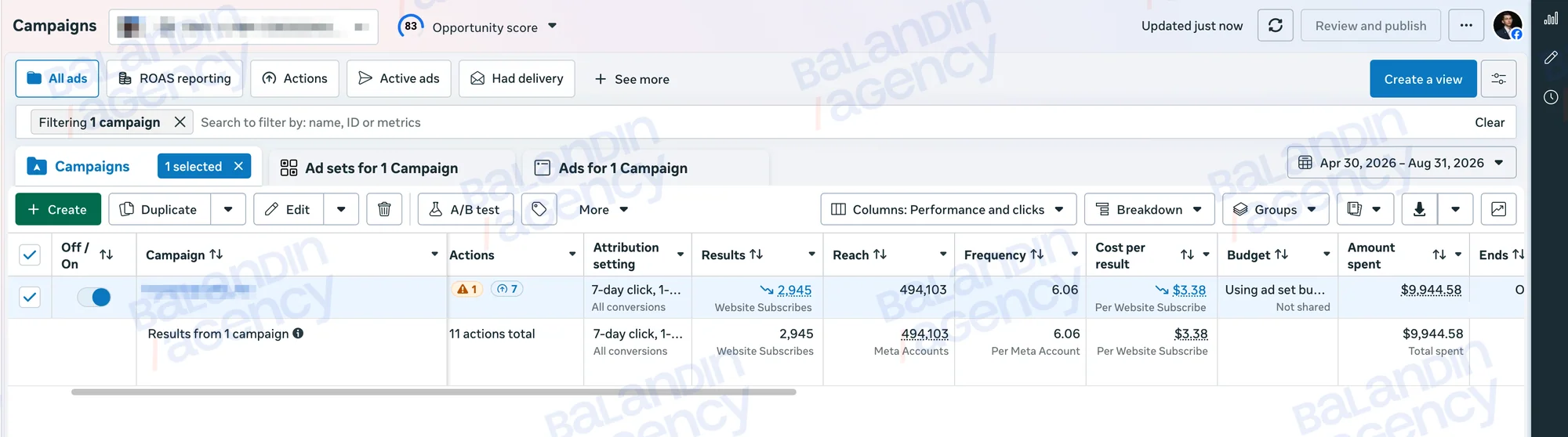The height and width of the screenshot is (437, 1568).
Task: Open the bar chart sidebar icon
Action: point(1551,18)
